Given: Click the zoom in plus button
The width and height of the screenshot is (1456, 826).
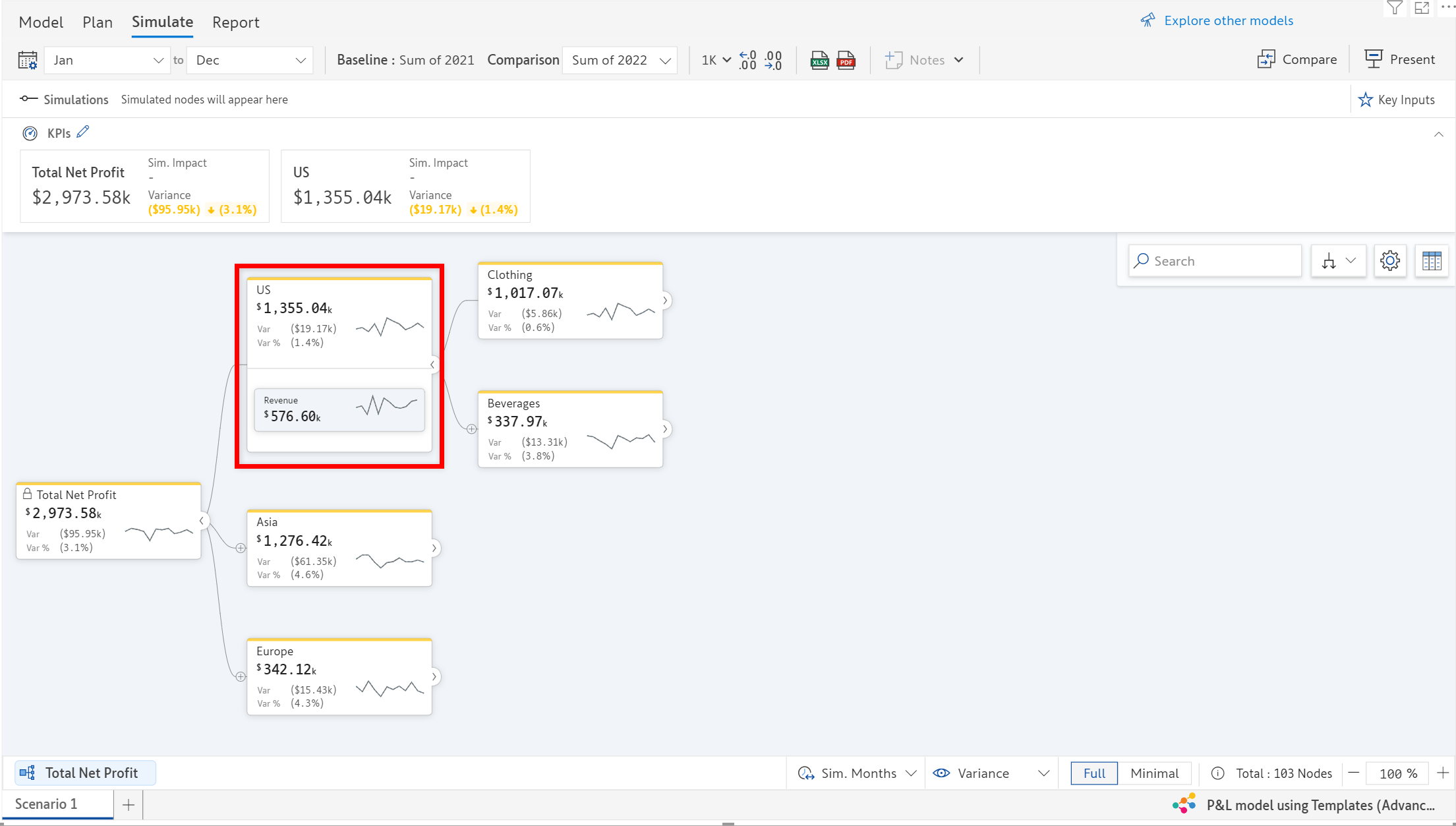Looking at the screenshot, I should (1443, 773).
